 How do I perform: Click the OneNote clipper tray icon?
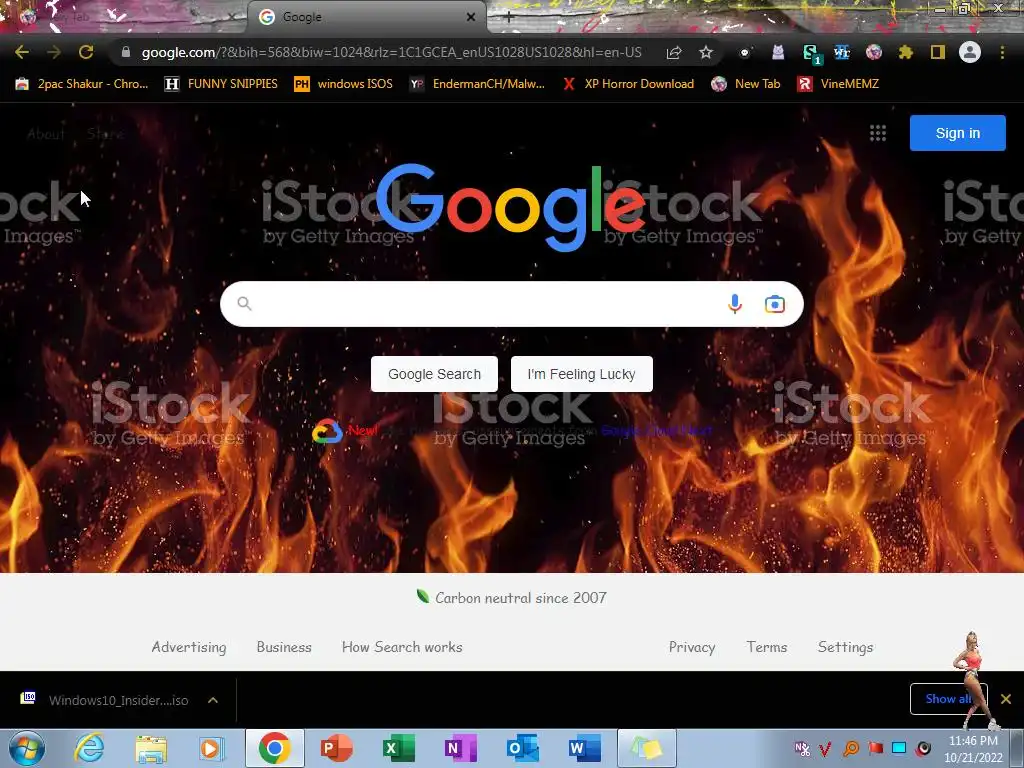(802, 748)
